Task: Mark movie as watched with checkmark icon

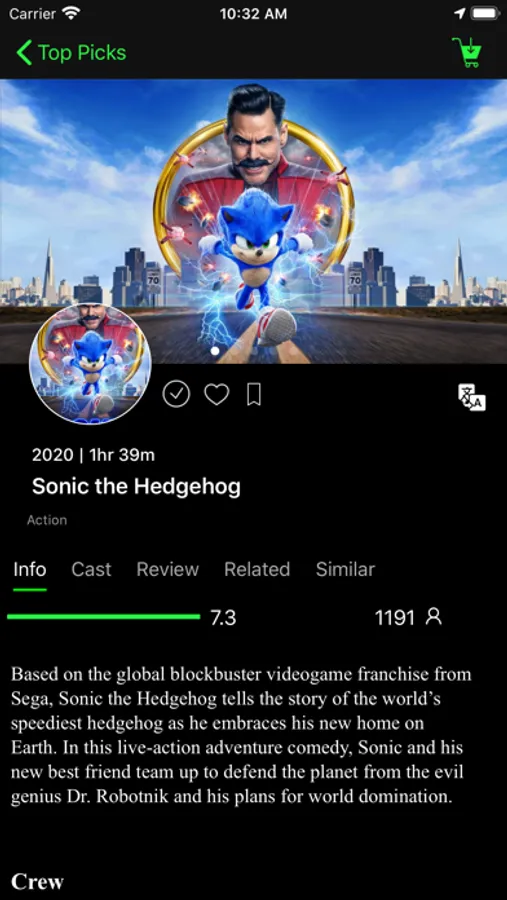Action: coord(176,394)
